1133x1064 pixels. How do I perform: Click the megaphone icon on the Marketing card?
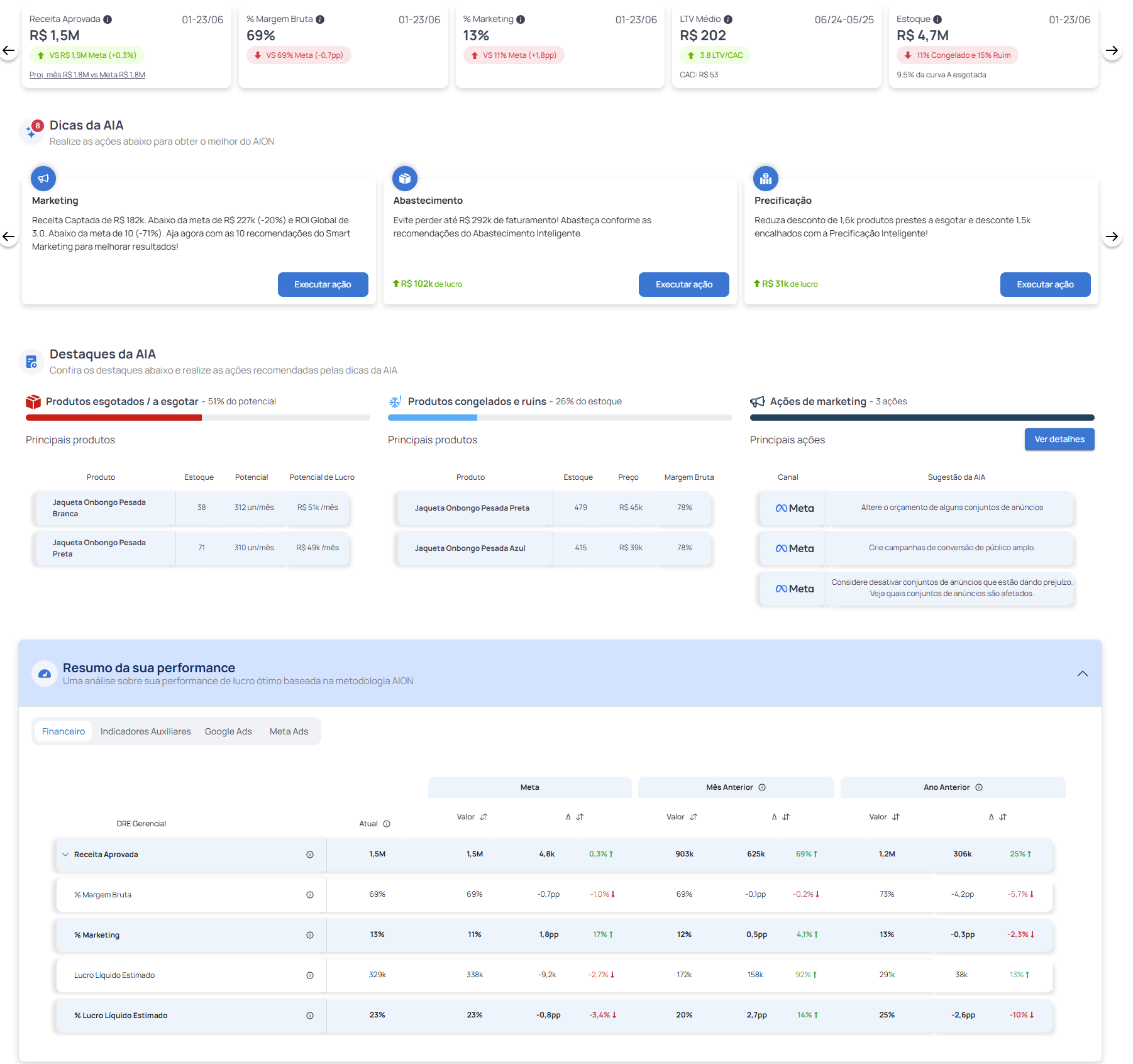43,178
